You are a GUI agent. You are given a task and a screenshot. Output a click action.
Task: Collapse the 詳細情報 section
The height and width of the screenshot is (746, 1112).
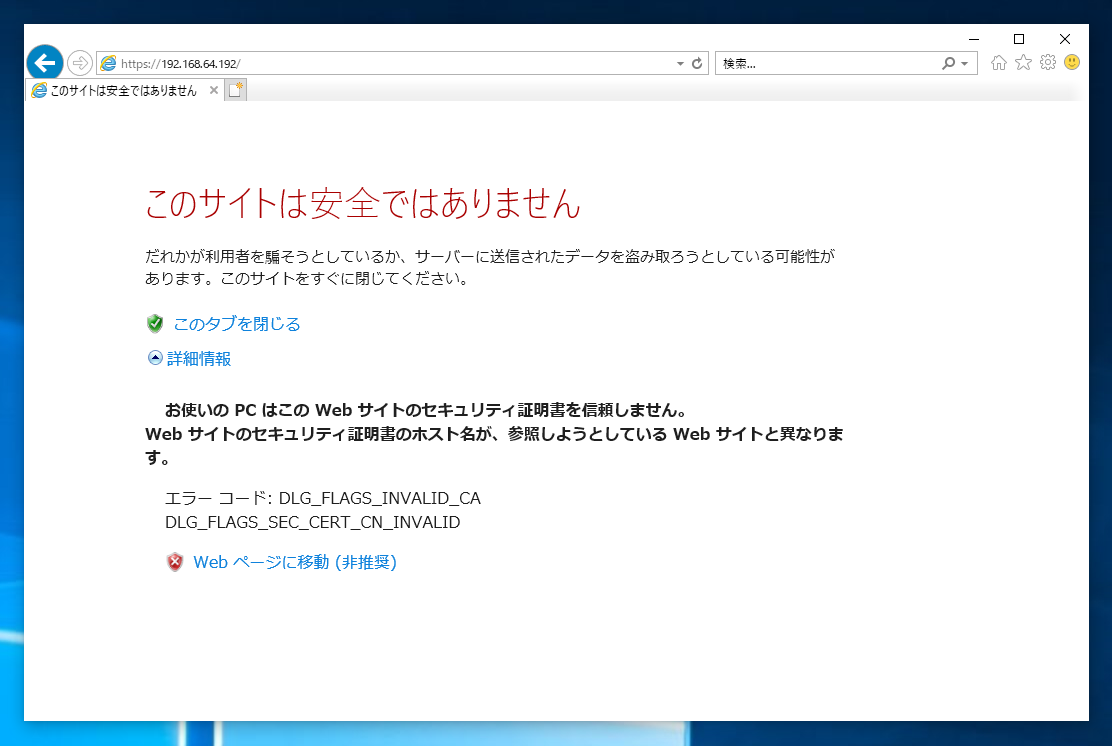tap(155, 357)
